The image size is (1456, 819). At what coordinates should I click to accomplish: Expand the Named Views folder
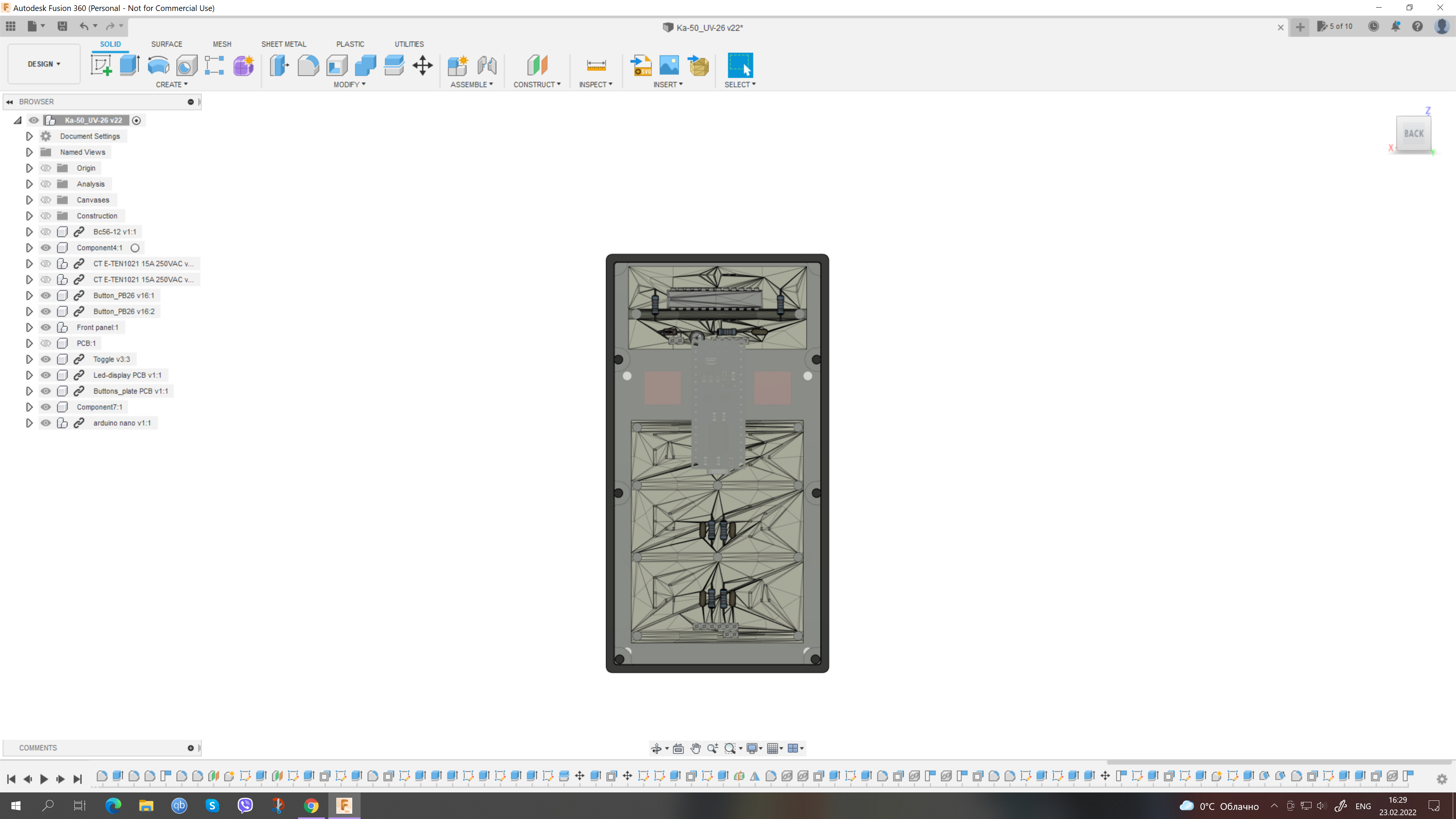[30, 152]
